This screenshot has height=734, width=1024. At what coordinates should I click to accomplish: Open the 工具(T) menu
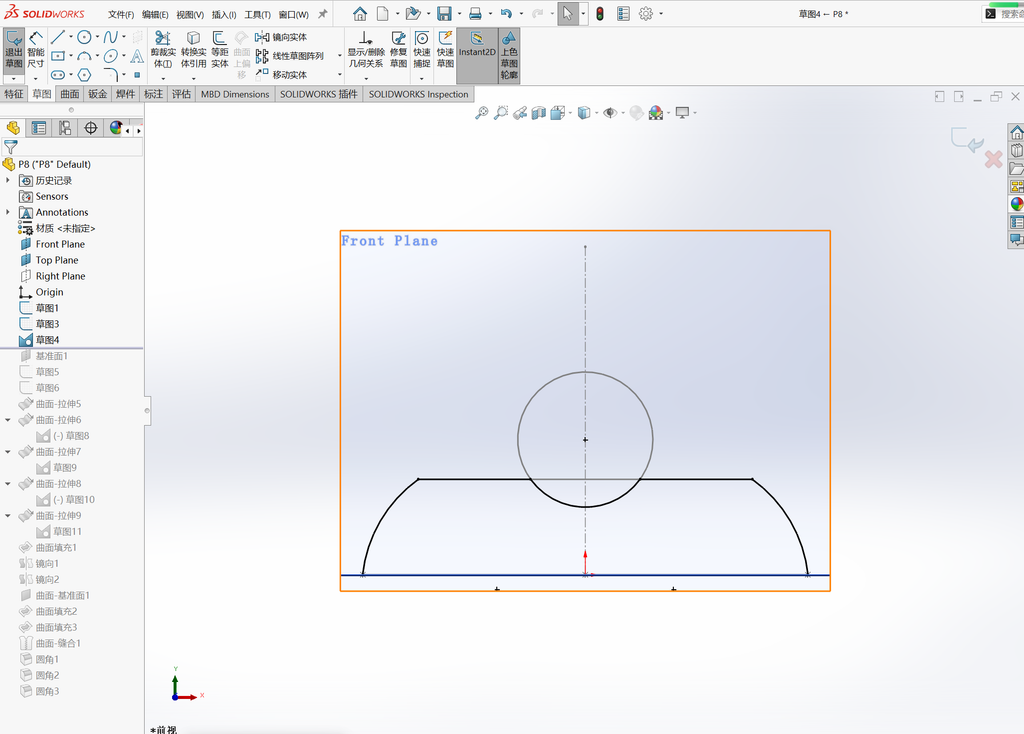coord(257,14)
